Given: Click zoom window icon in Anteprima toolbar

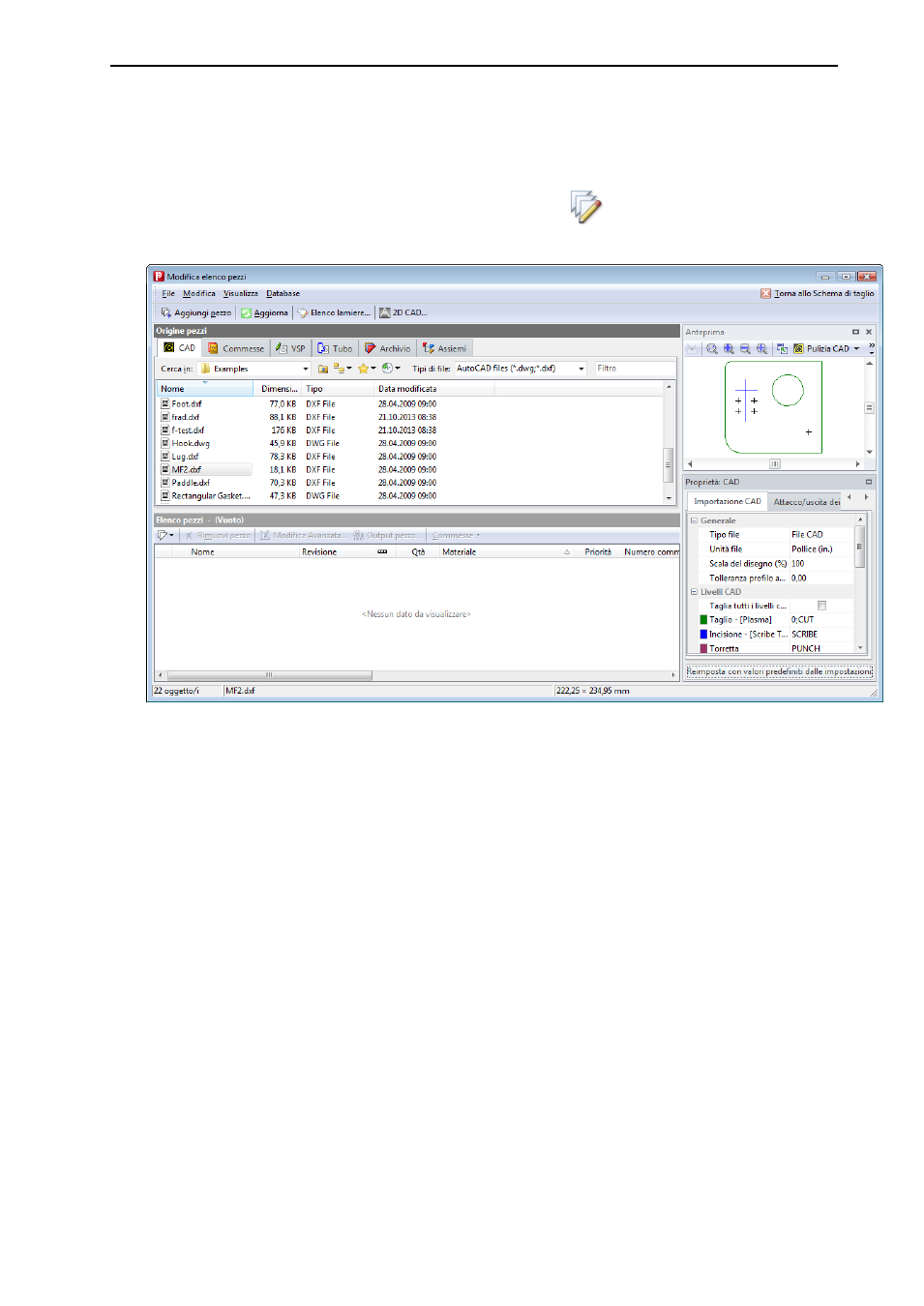Looking at the screenshot, I should tap(712, 348).
